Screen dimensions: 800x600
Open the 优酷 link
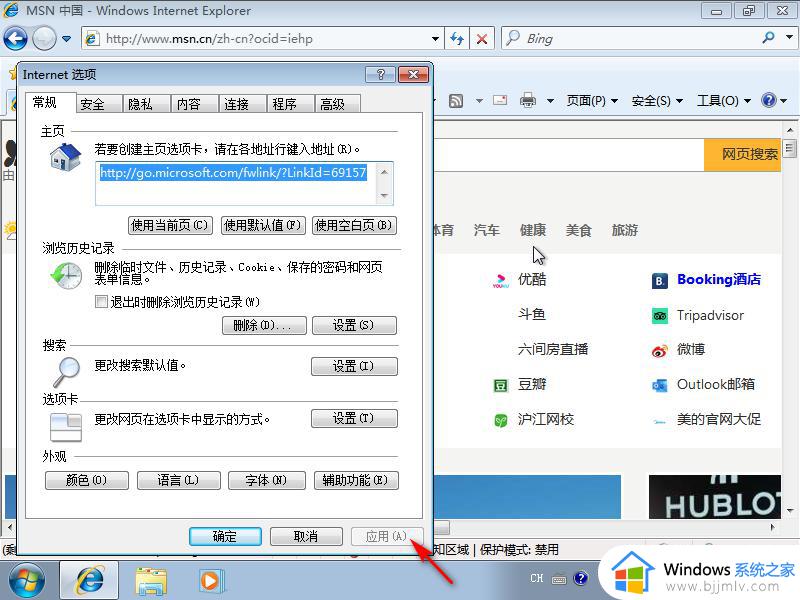pos(532,279)
